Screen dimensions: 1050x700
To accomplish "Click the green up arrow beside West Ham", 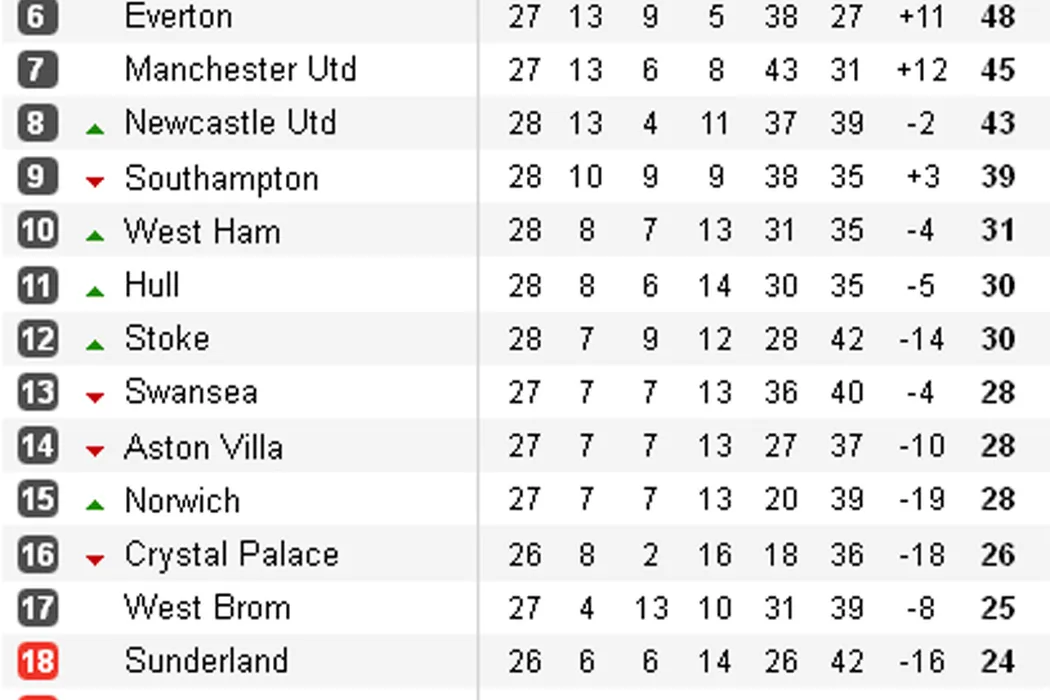I will [95, 236].
